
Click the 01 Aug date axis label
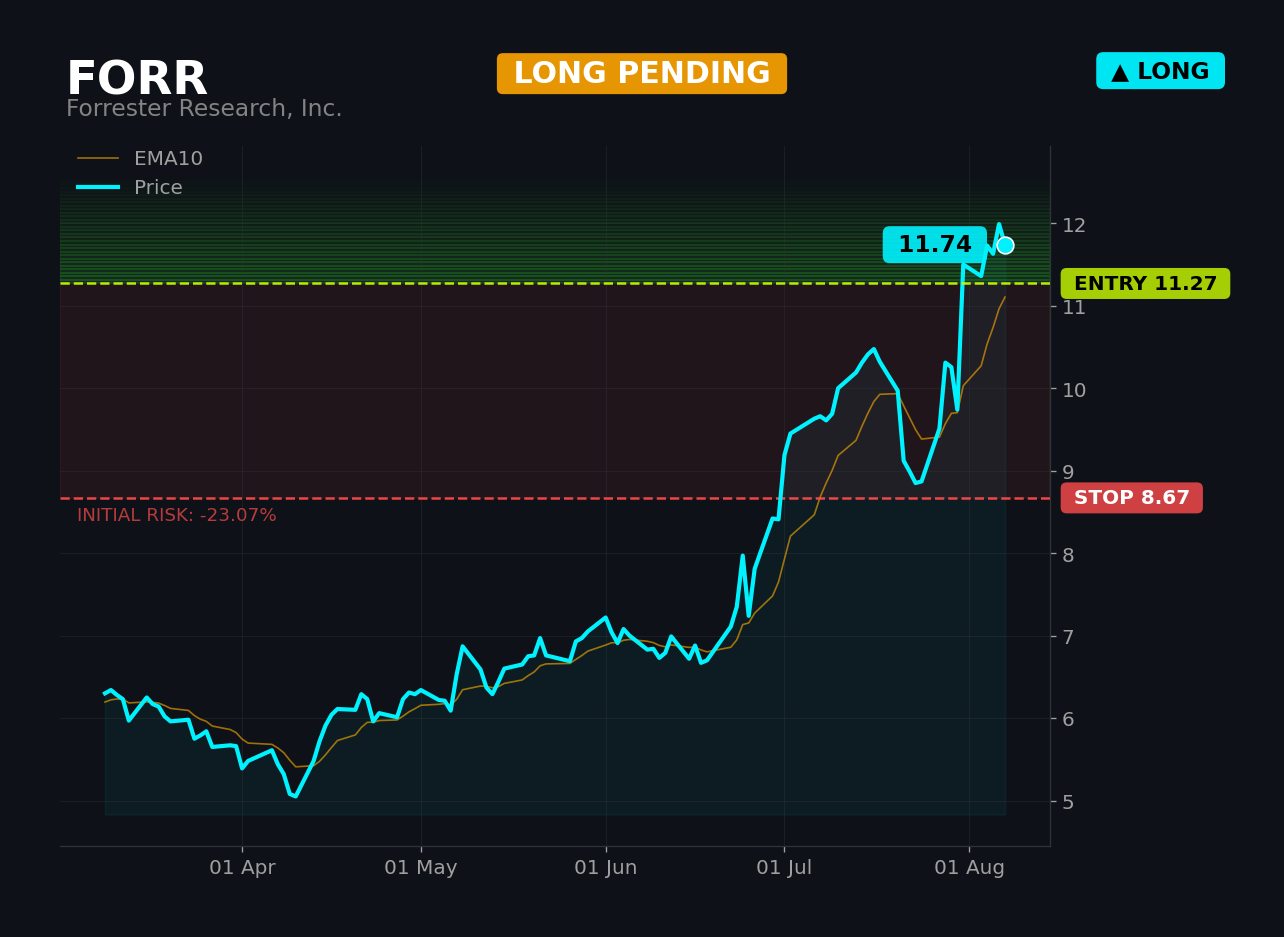[x=969, y=868]
